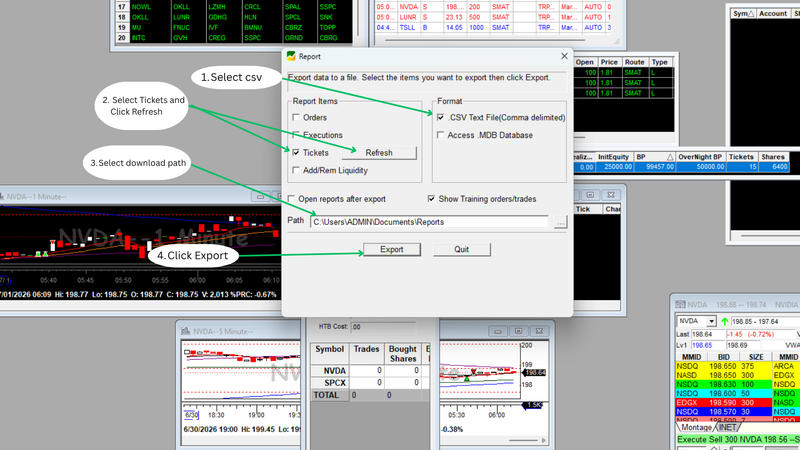Click the 25000.00 InitEquity cell
This screenshot has width=800, height=450.
614,167
